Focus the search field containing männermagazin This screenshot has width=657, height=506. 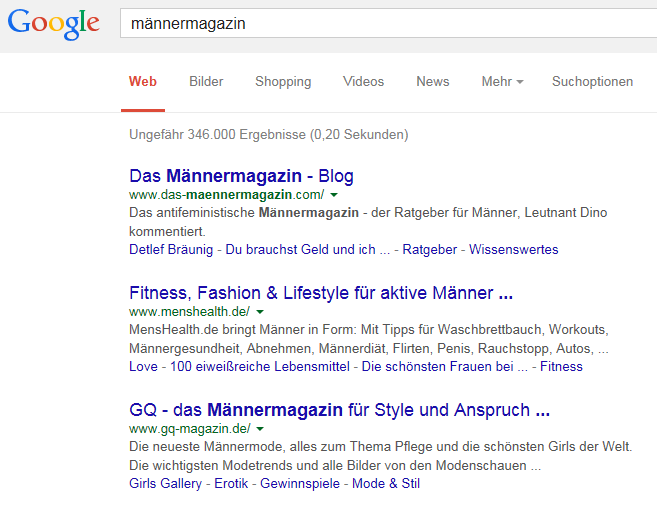(388, 23)
